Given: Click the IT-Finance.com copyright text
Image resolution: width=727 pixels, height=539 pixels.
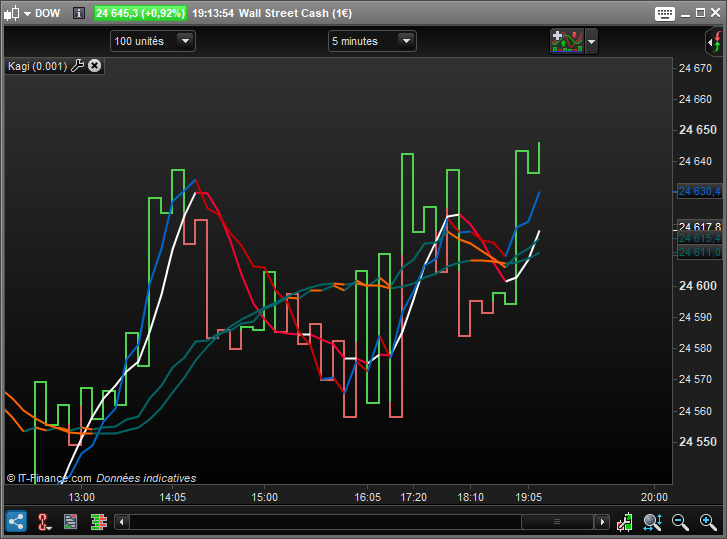Looking at the screenshot, I should [49, 478].
